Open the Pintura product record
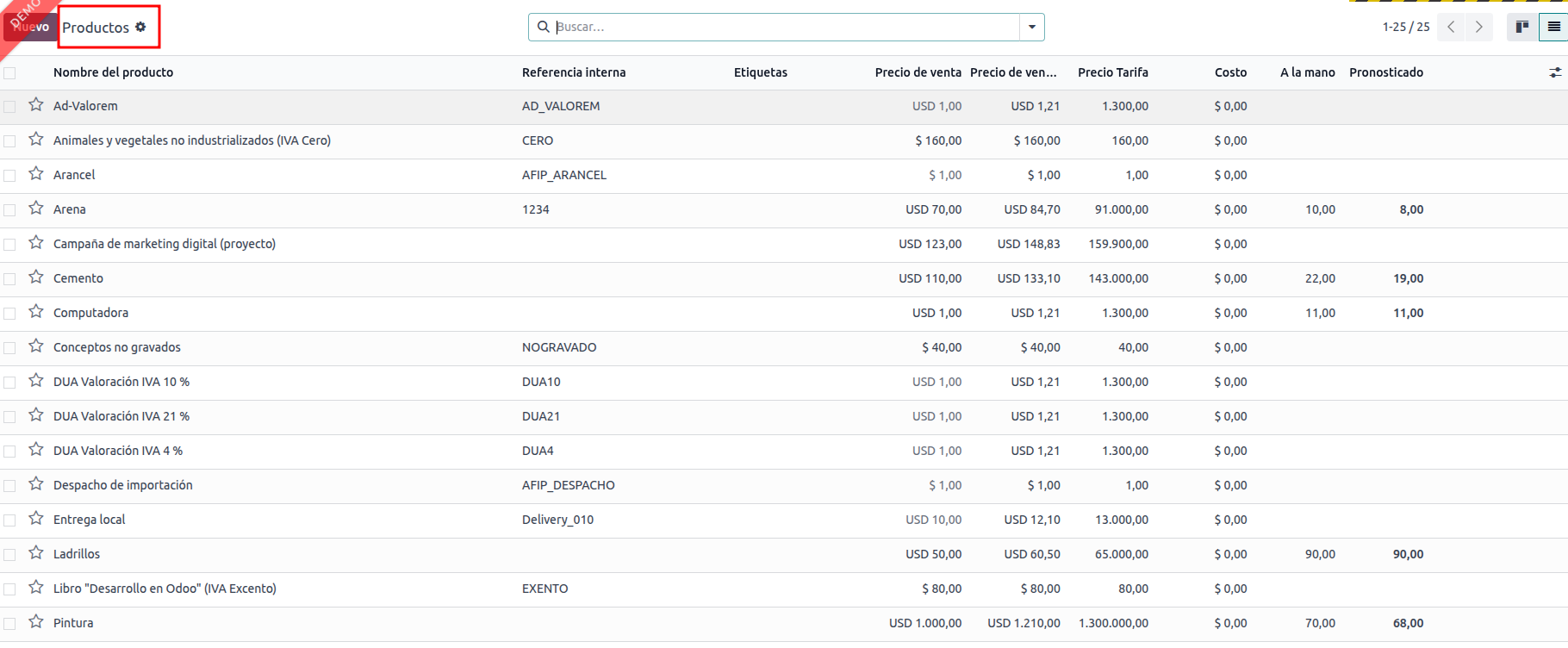Image resolution: width=1568 pixels, height=648 pixels. 73,623
